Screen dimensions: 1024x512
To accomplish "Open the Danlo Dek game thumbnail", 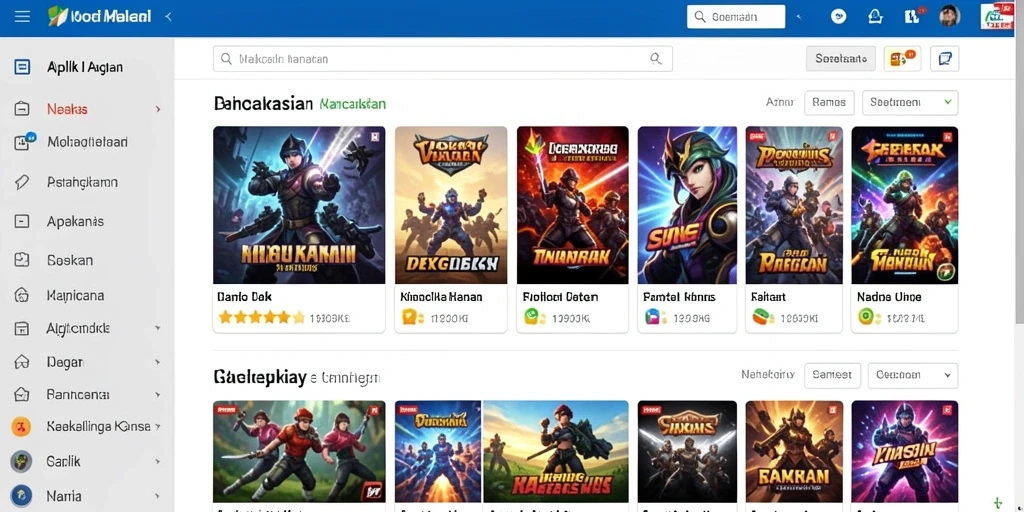I will 299,204.
